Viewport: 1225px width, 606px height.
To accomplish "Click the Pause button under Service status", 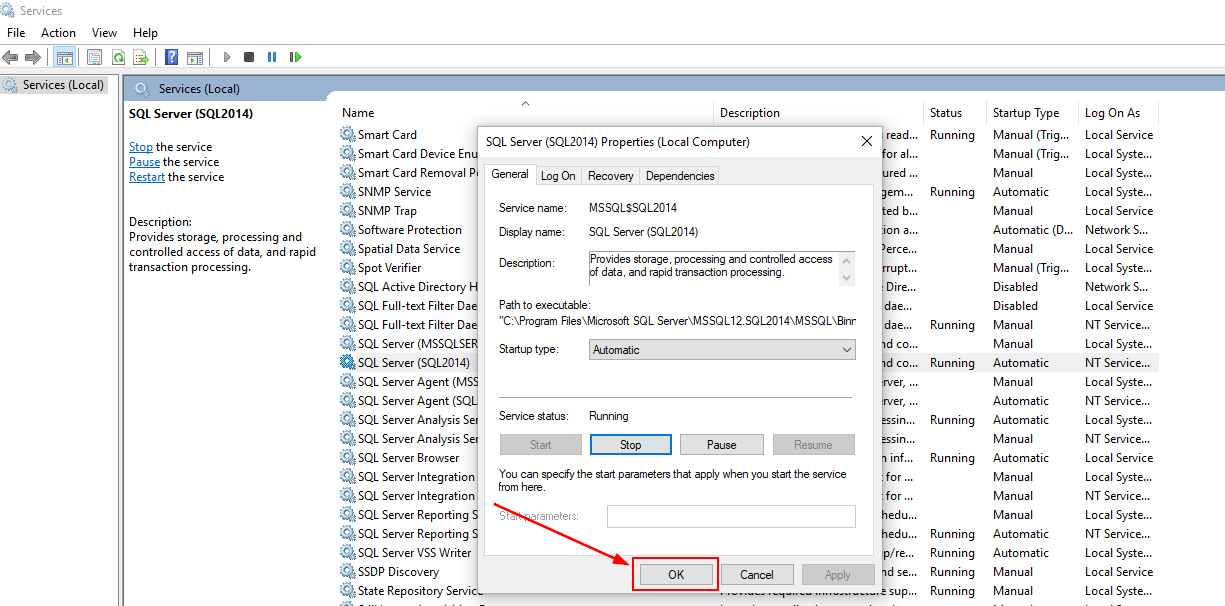I will click(x=722, y=445).
